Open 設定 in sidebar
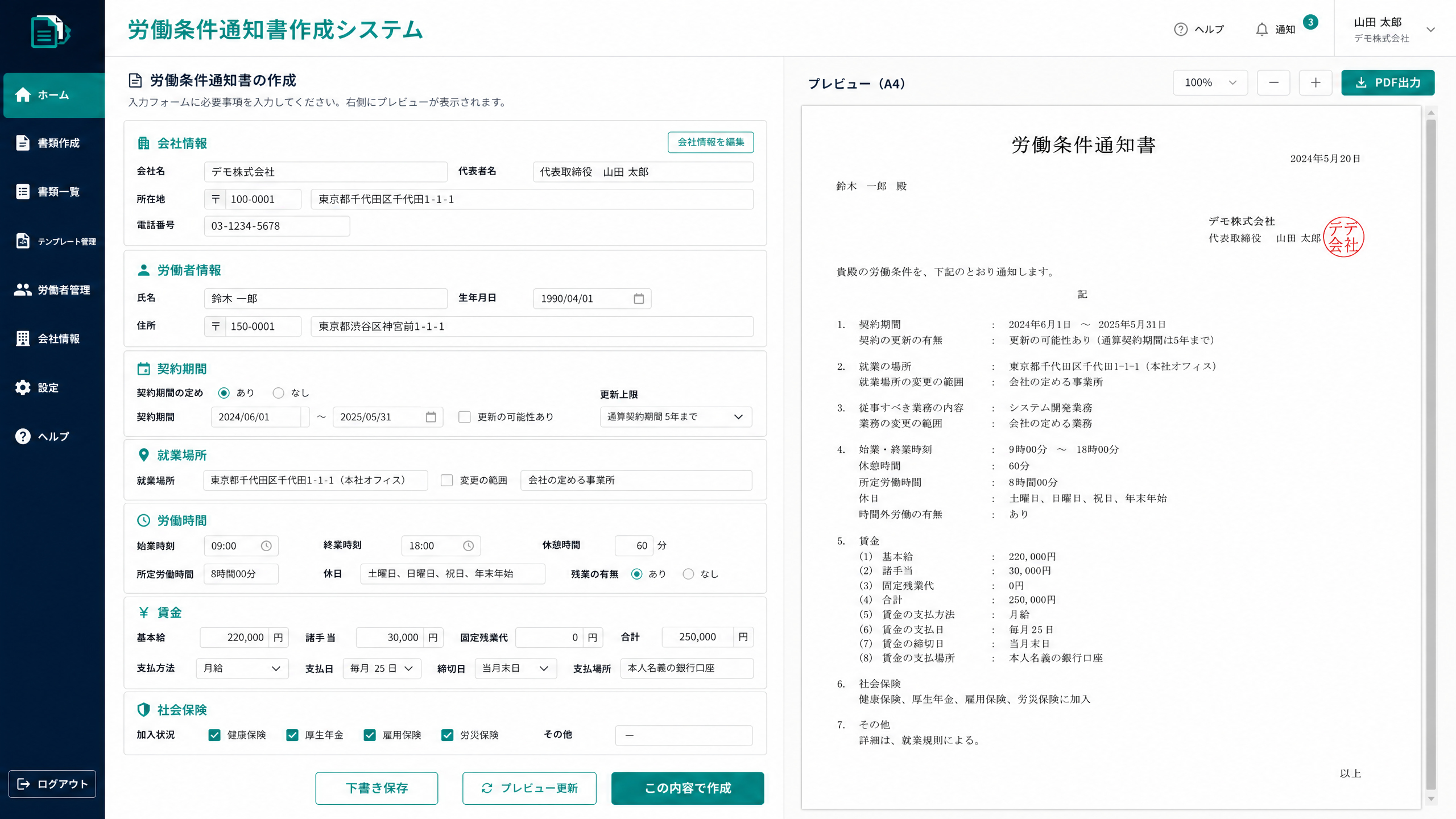Image resolution: width=1456 pixels, height=819 pixels. tap(52, 388)
